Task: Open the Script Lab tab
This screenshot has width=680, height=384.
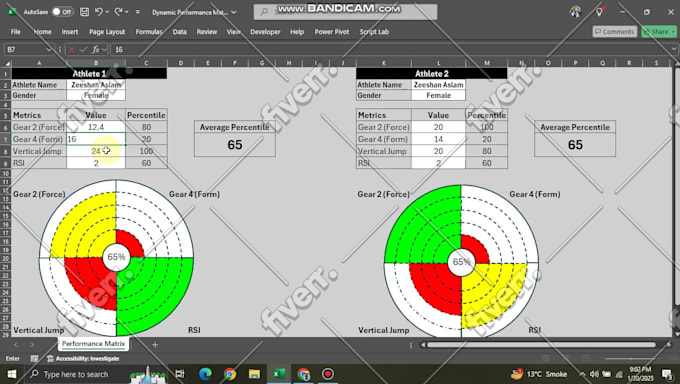Action: click(x=374, y=32)
